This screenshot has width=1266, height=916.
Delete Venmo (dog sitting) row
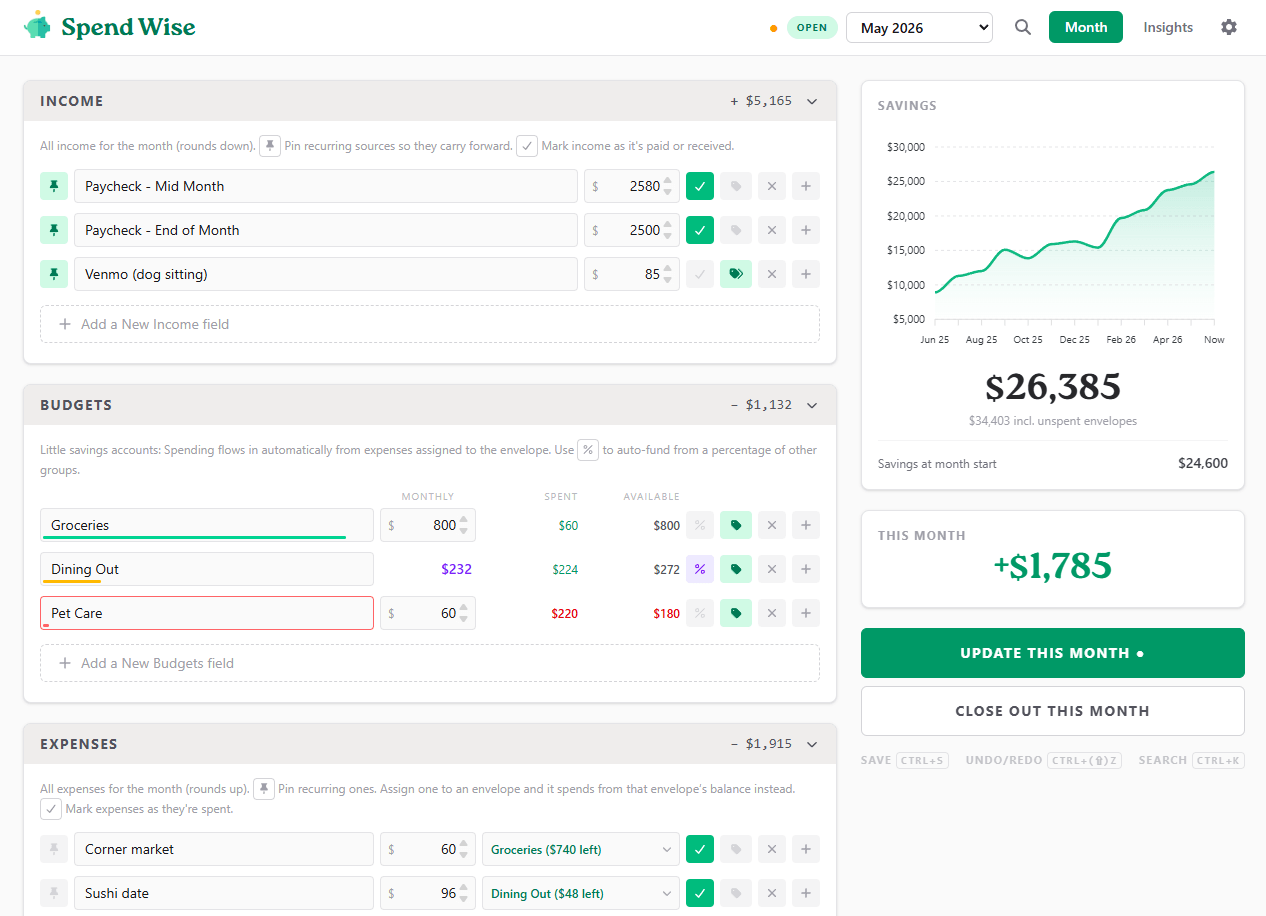point(771,274)
